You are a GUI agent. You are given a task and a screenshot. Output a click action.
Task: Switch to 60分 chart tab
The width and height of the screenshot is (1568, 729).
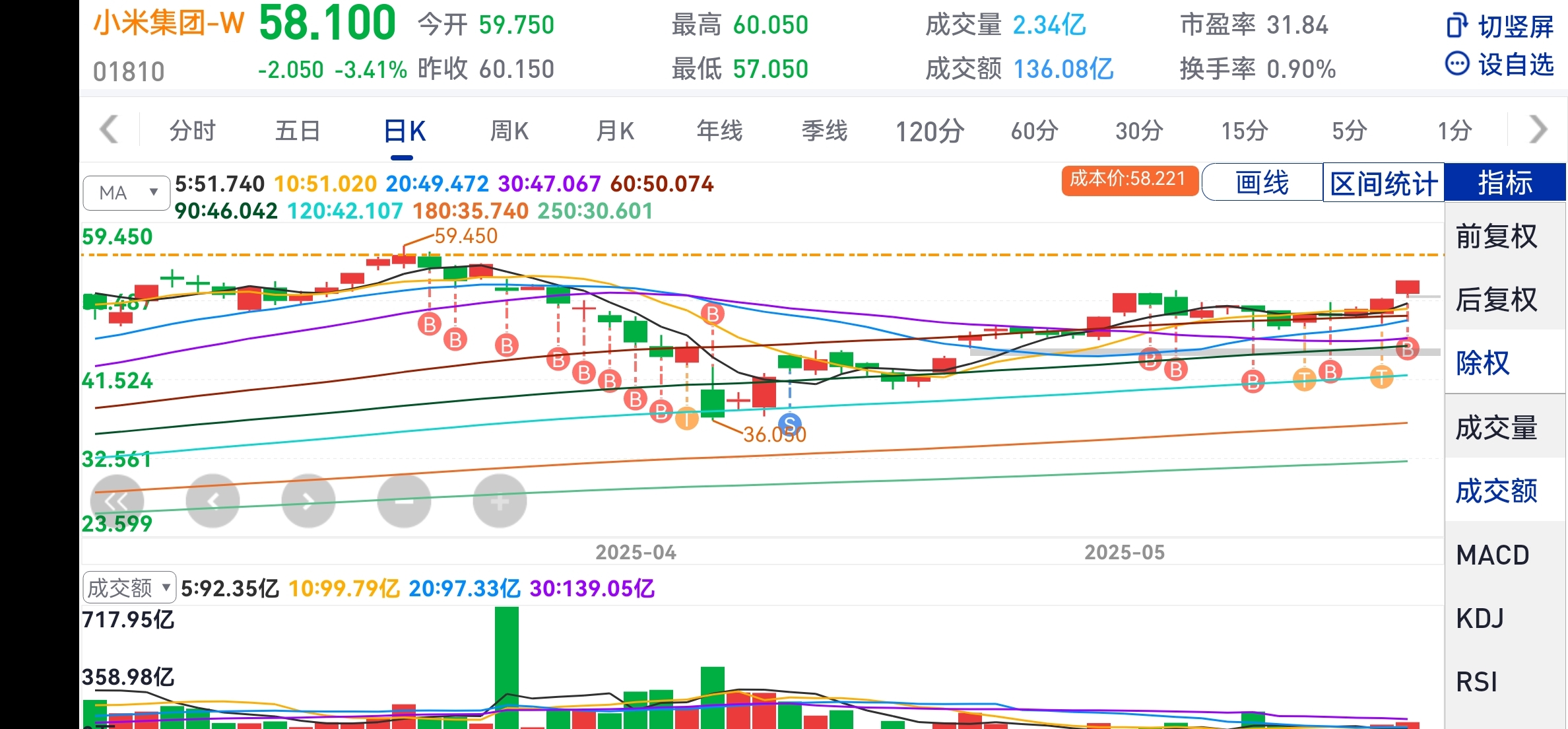point(1034,131)
